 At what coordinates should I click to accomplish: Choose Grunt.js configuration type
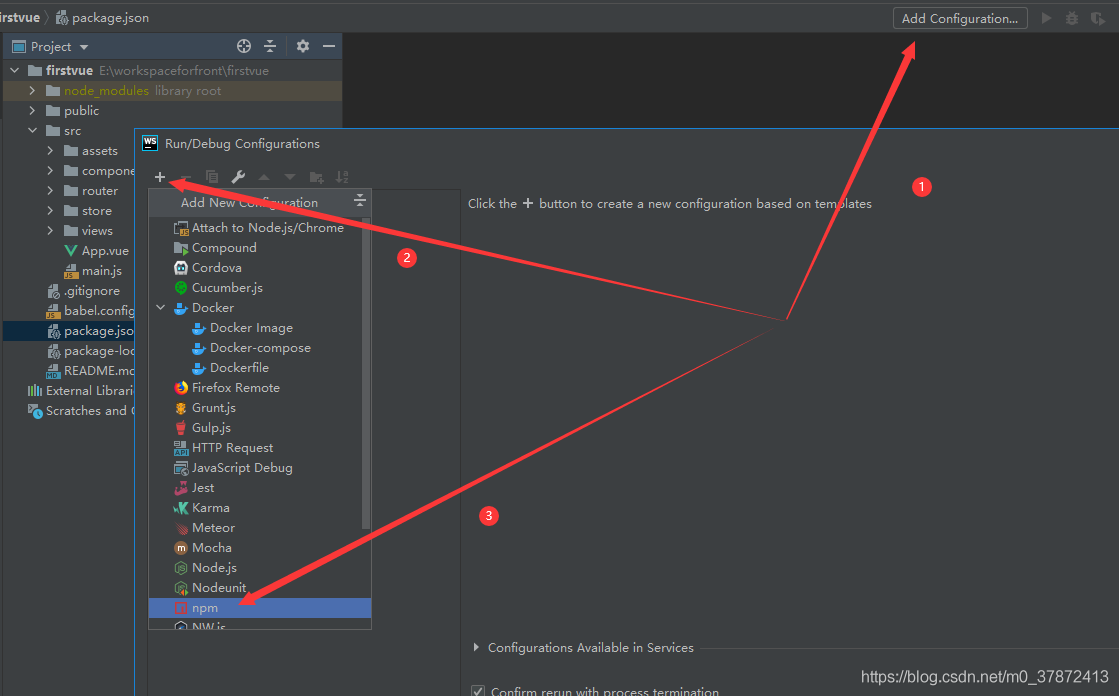tap(260, 408)
